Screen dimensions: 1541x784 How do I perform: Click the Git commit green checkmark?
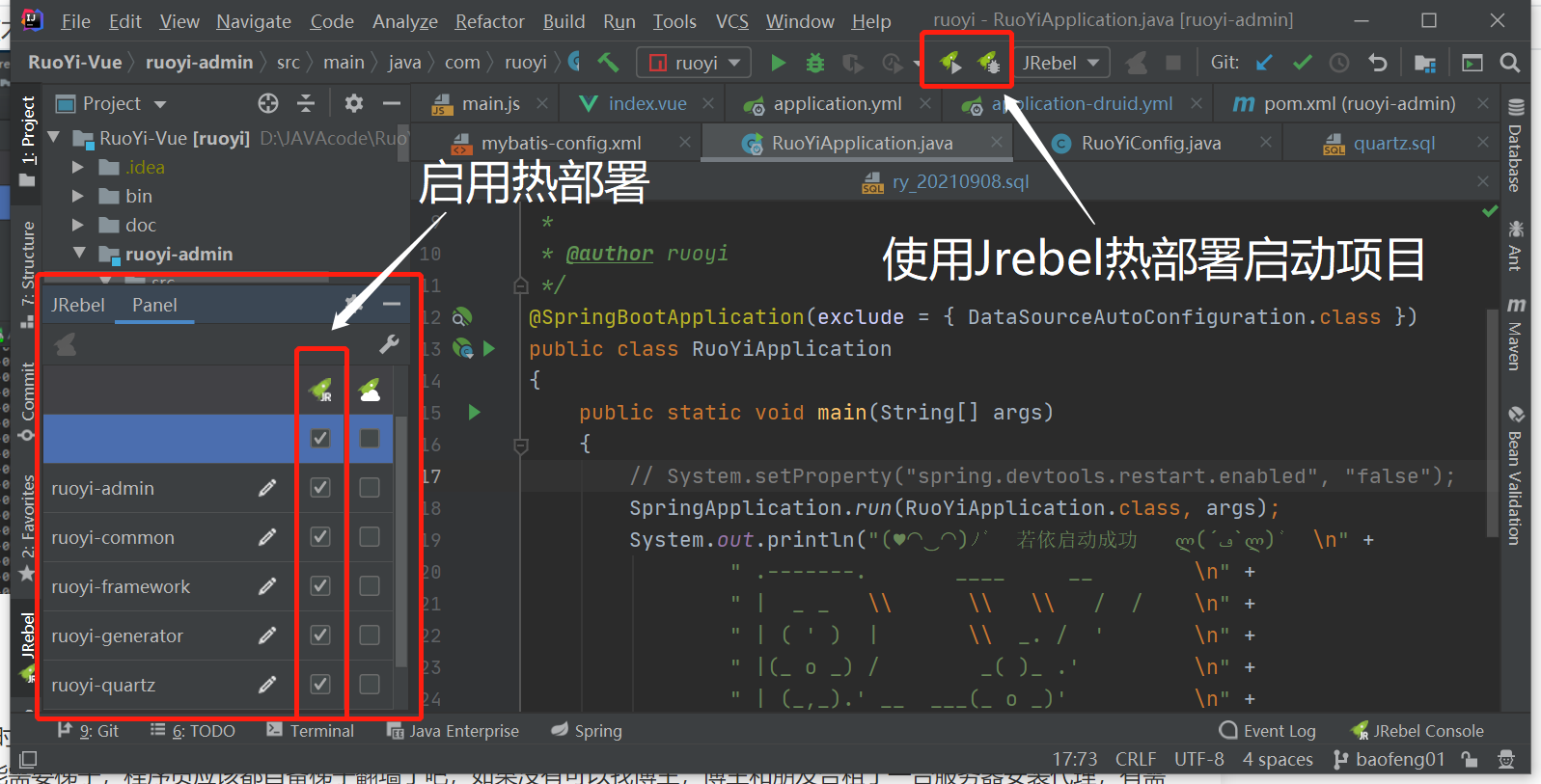coord(1303,63)
